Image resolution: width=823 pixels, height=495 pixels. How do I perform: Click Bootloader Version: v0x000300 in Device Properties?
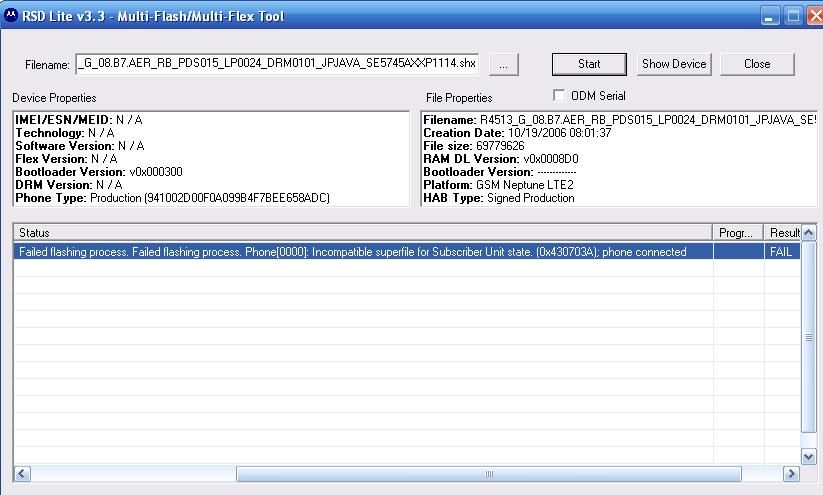pos(99,172)
